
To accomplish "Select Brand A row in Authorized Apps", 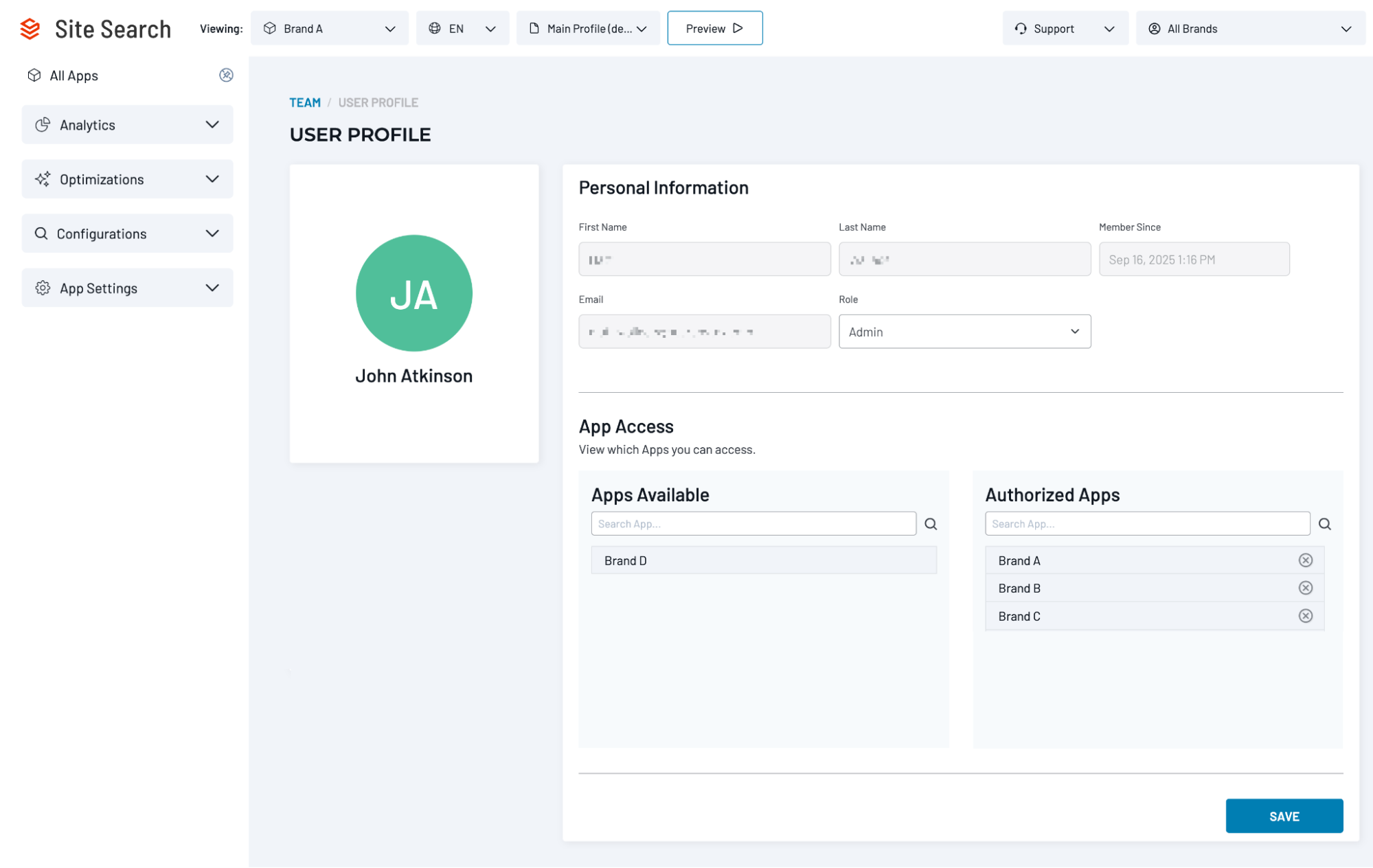I will pos(1155,560).
